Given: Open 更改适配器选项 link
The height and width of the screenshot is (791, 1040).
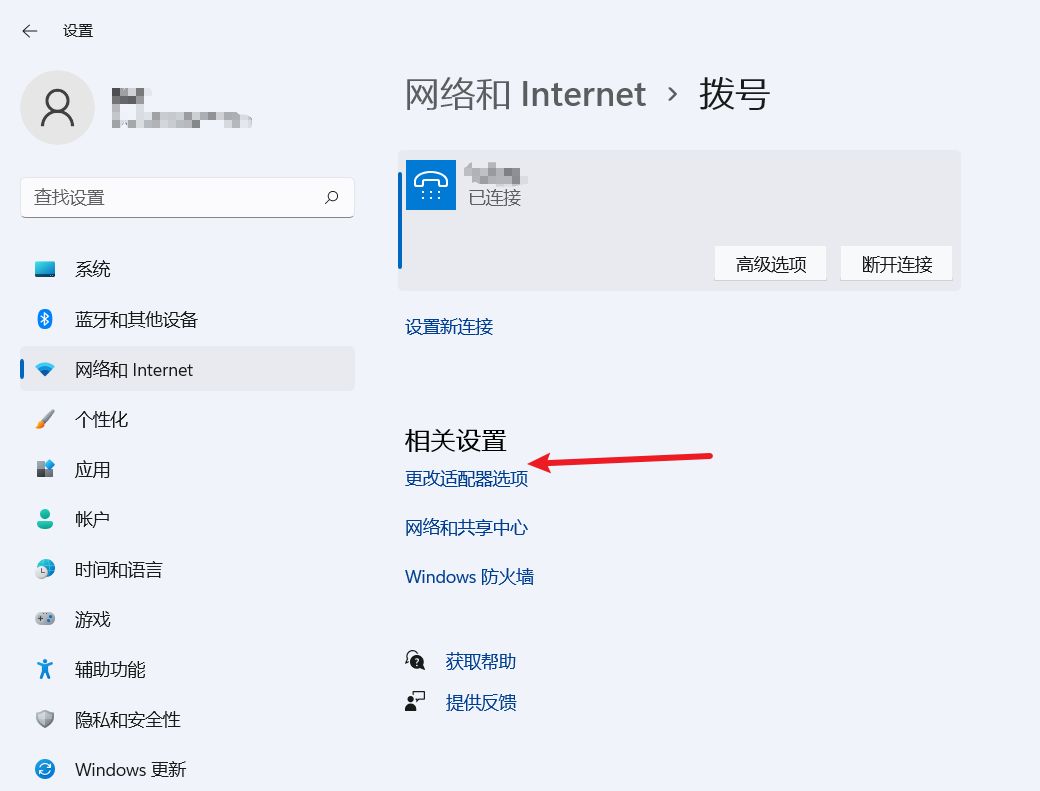Looking at the screenshot, I should (x=466, y=478).
